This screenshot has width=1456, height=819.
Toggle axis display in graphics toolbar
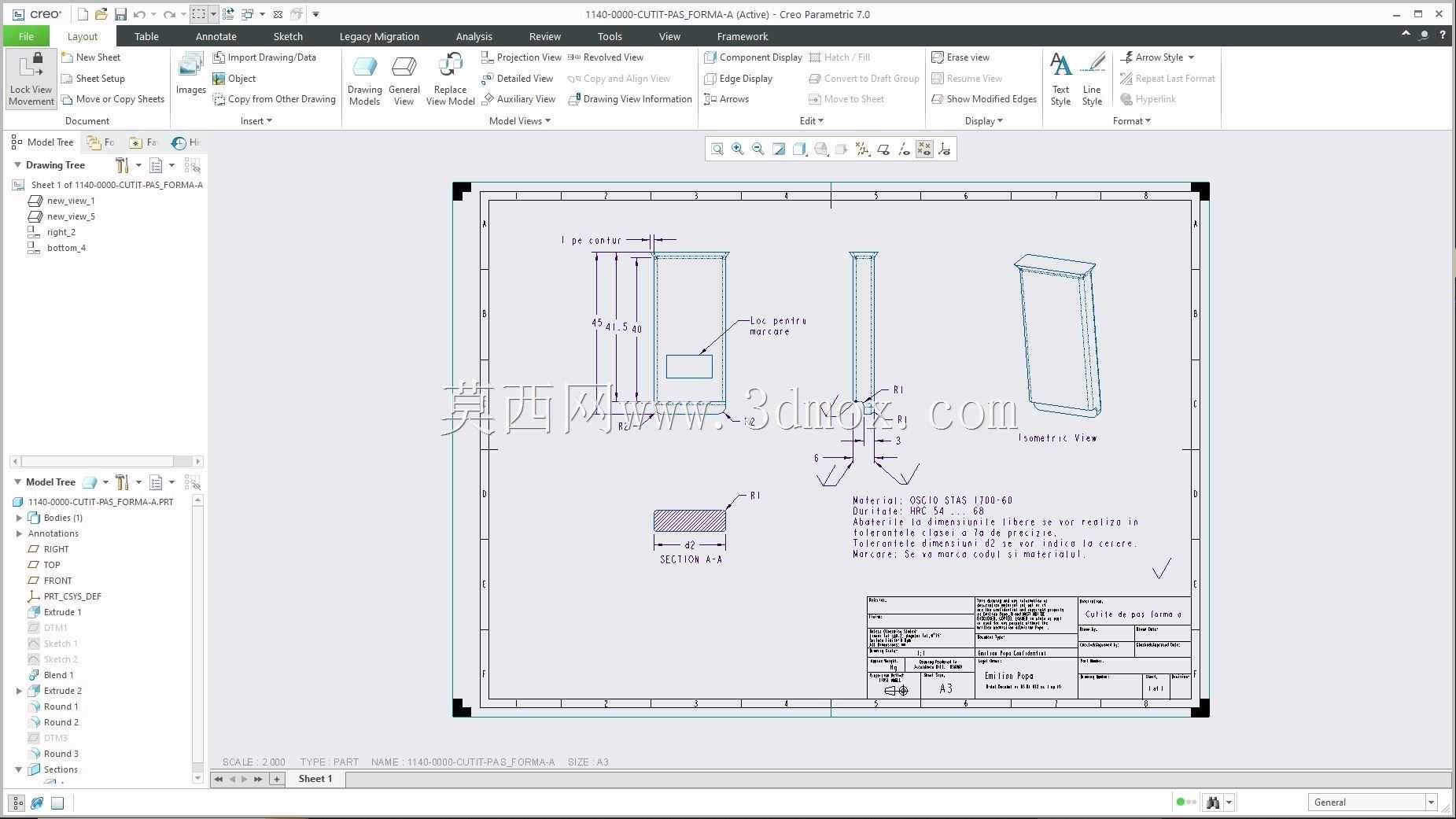point(904,149)
